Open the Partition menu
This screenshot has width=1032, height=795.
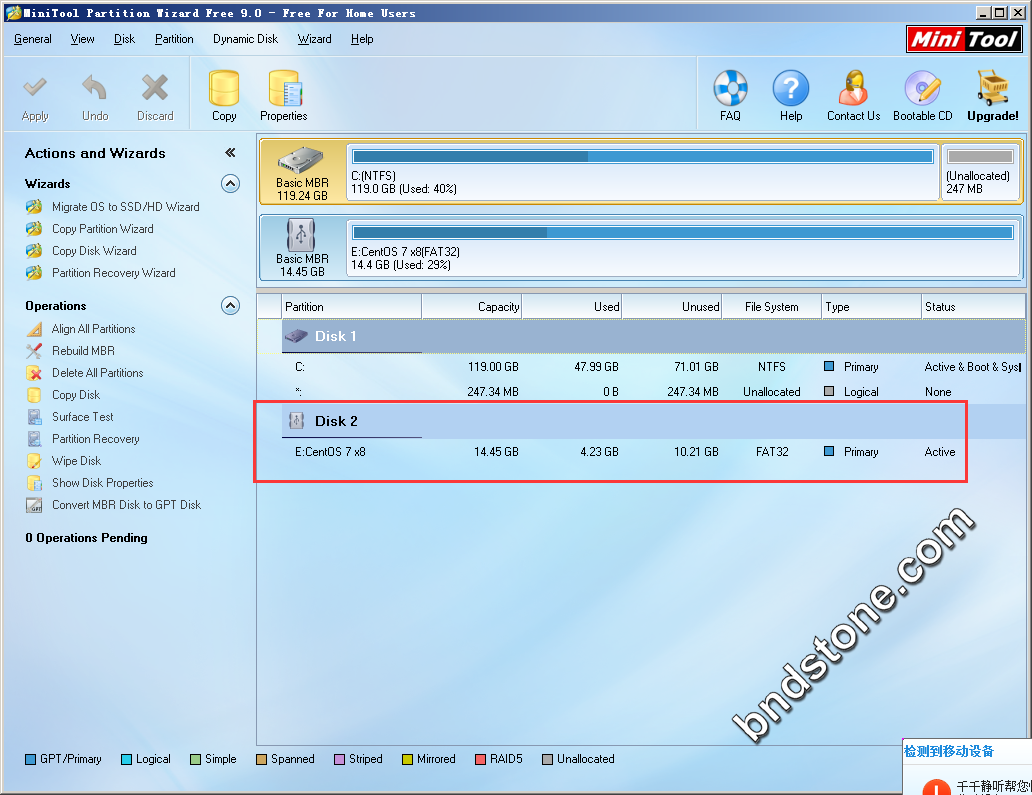174,39
